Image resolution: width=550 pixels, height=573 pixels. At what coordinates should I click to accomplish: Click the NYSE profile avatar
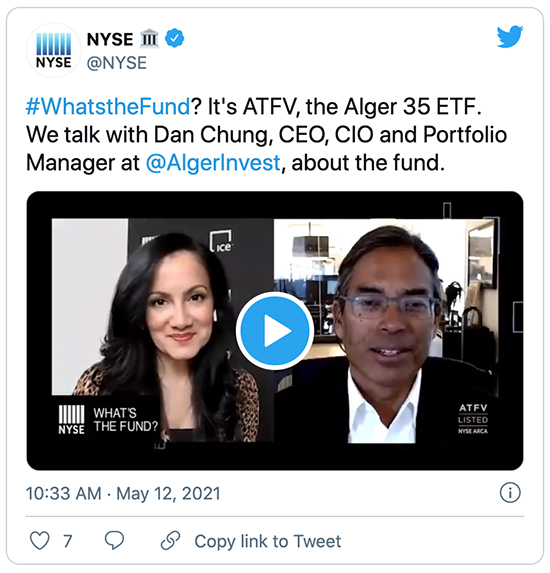click(x=54, y=50)
